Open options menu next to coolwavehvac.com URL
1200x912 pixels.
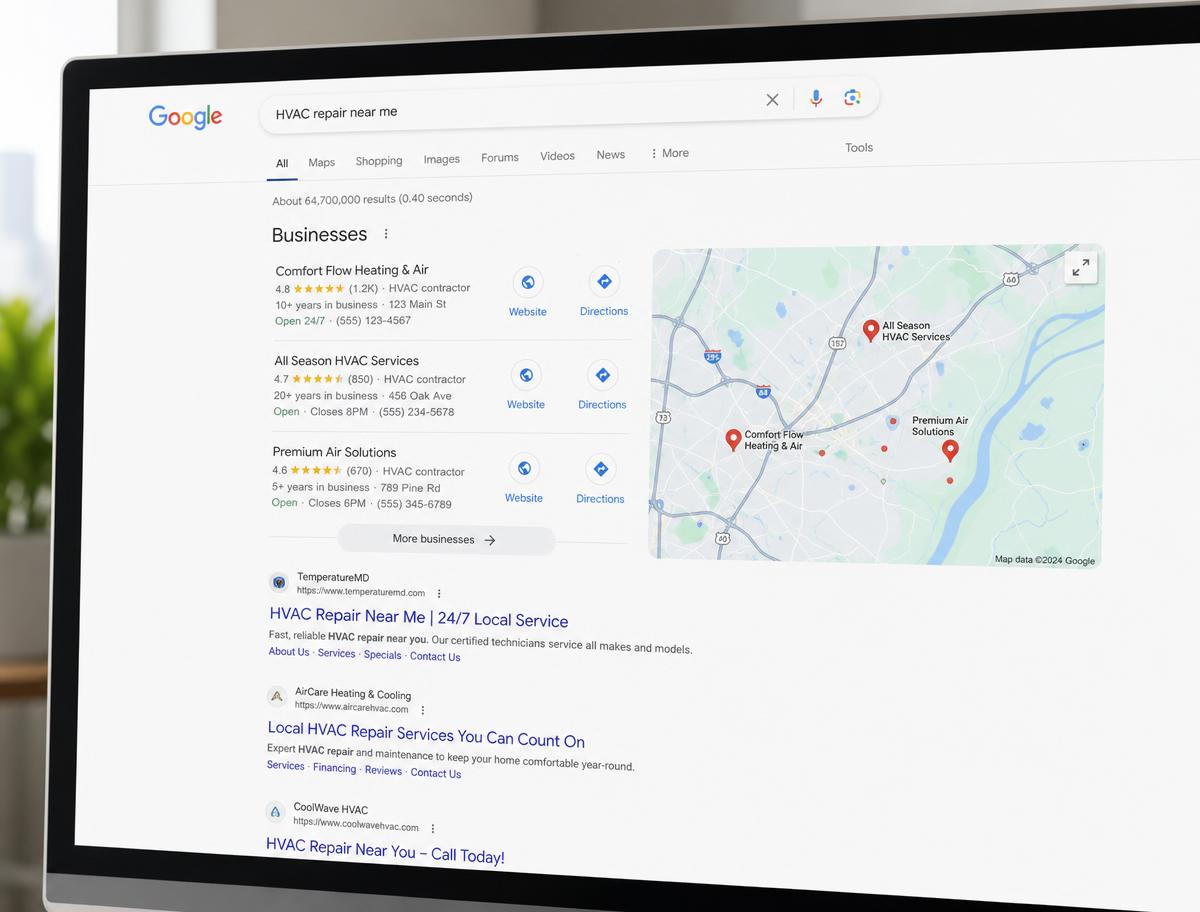coord(432,828)
